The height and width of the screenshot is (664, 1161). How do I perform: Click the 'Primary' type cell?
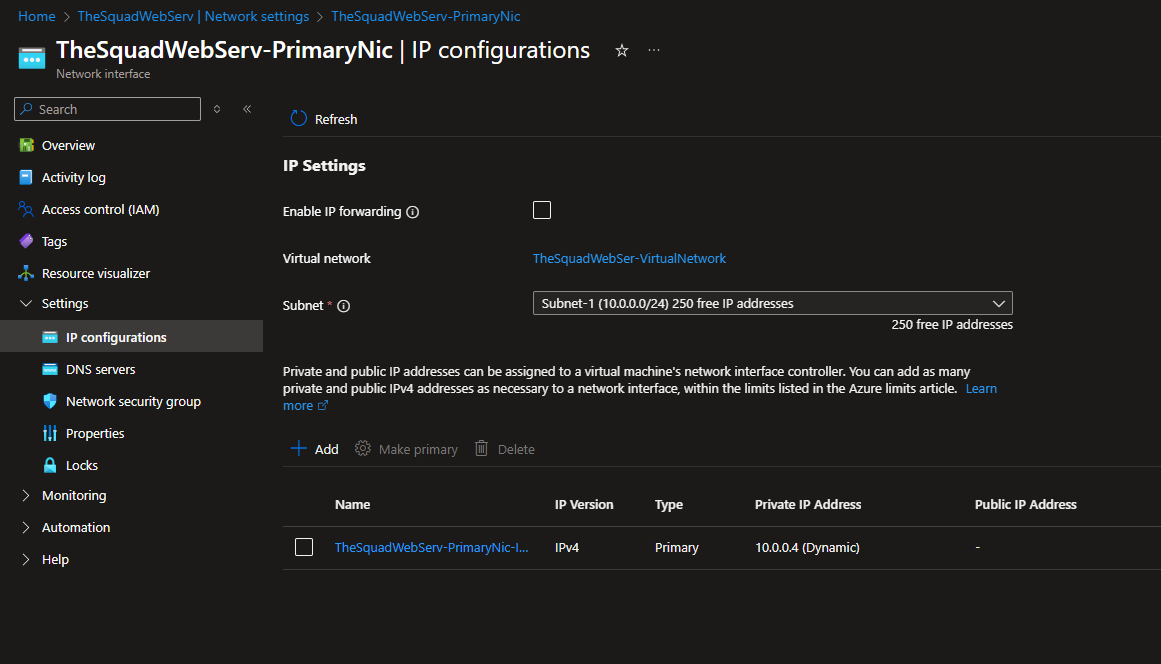677,548
